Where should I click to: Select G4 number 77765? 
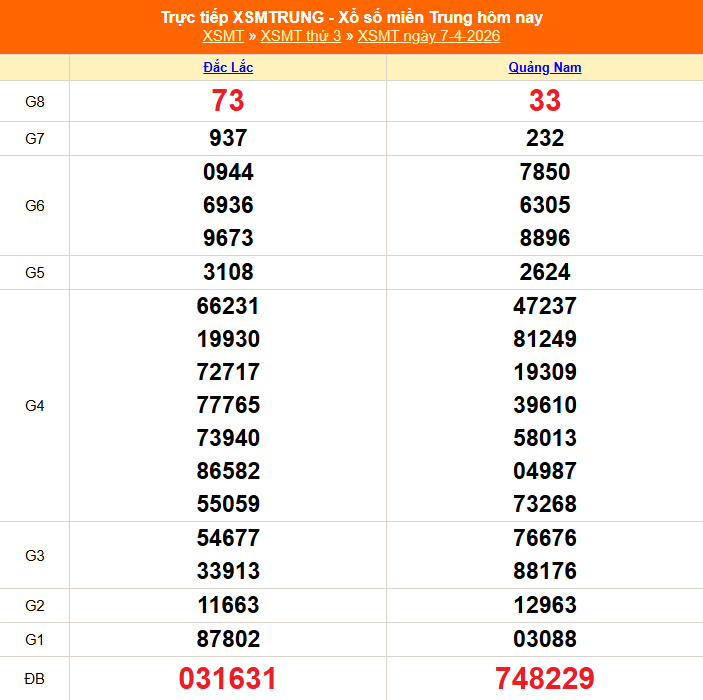click(x=228, y=405)
